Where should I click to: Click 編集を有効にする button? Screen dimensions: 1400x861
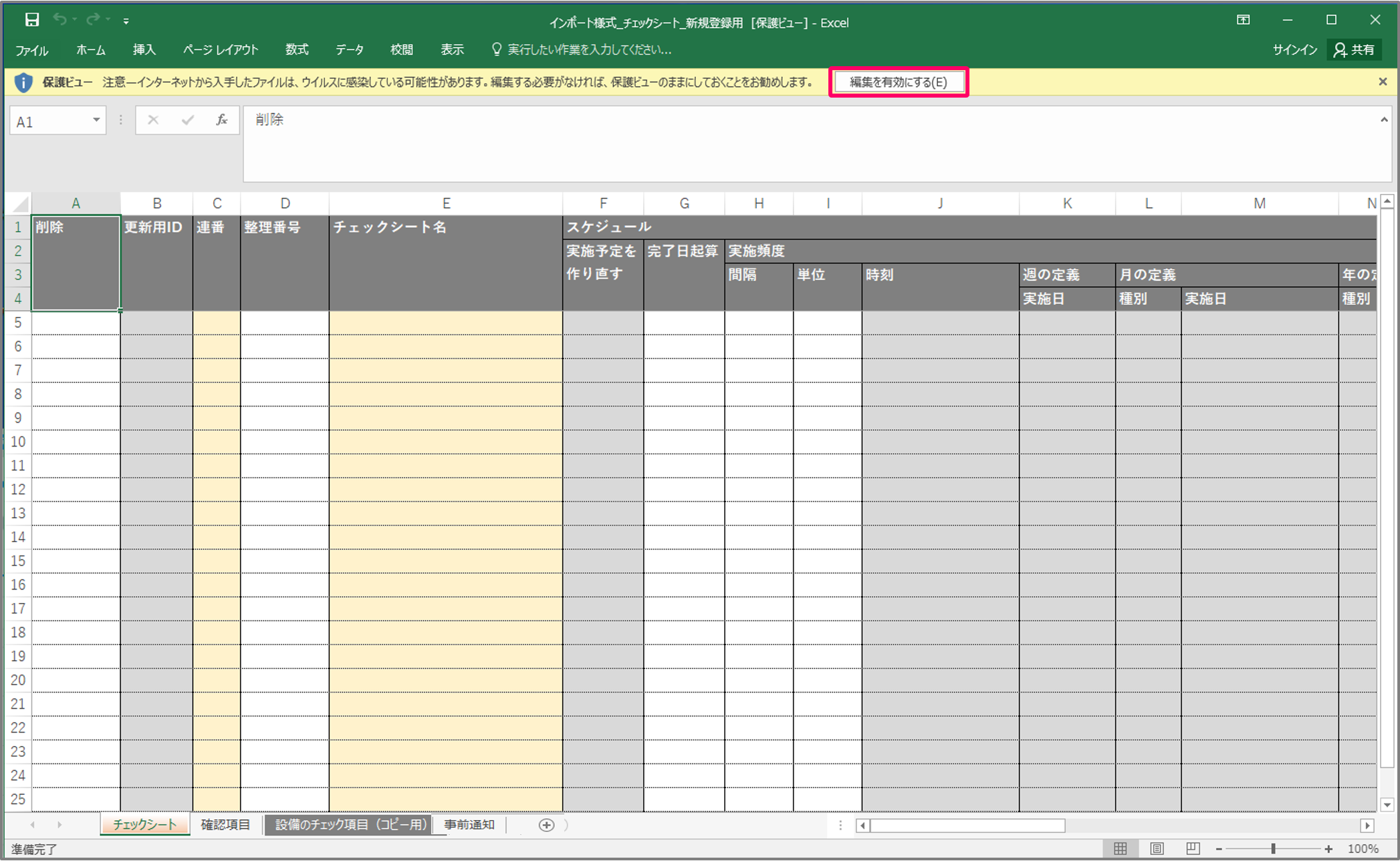pyautogui.click(x=898, y=82)
